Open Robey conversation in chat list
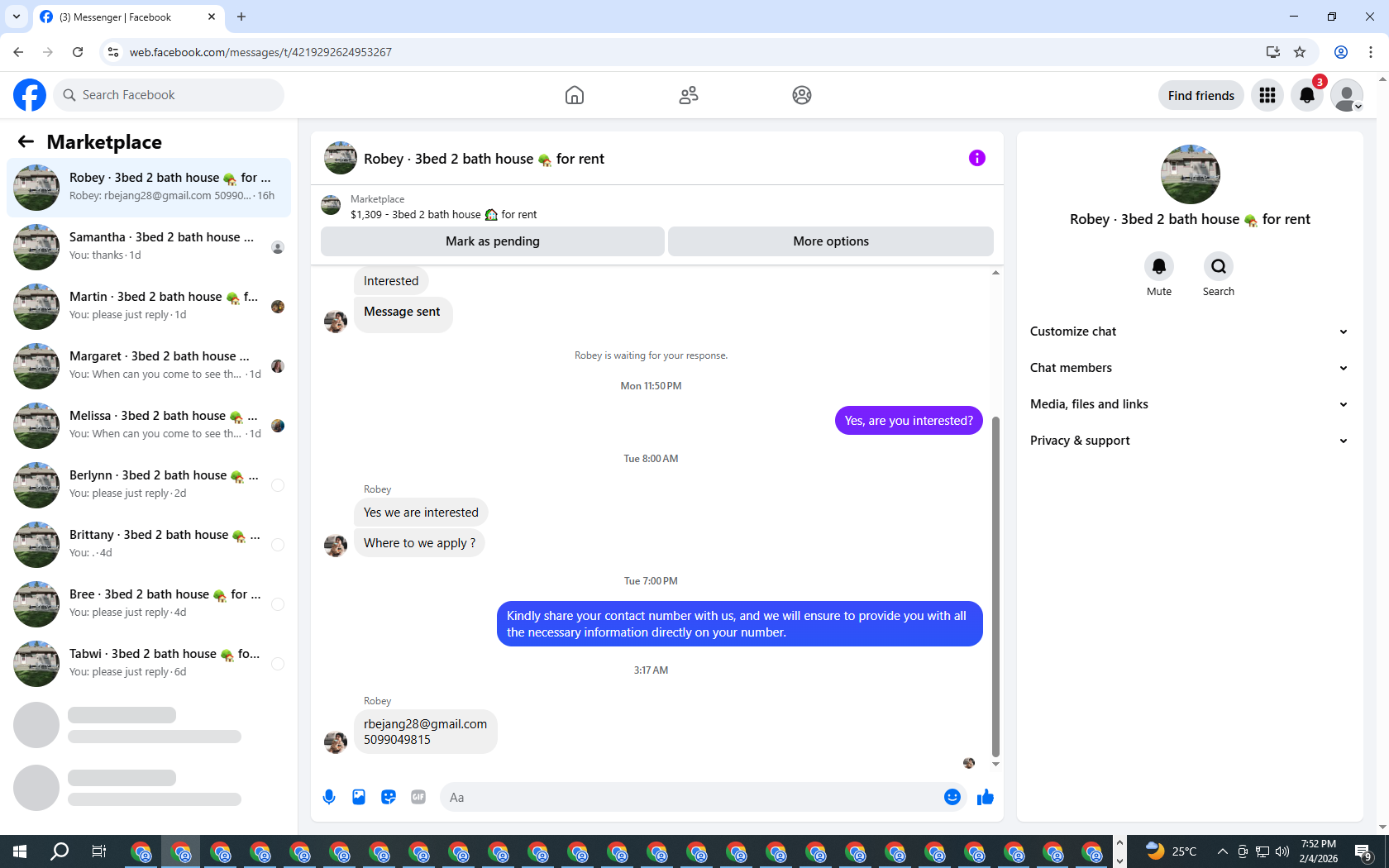The image size is (1389, 868). [149, 188]
